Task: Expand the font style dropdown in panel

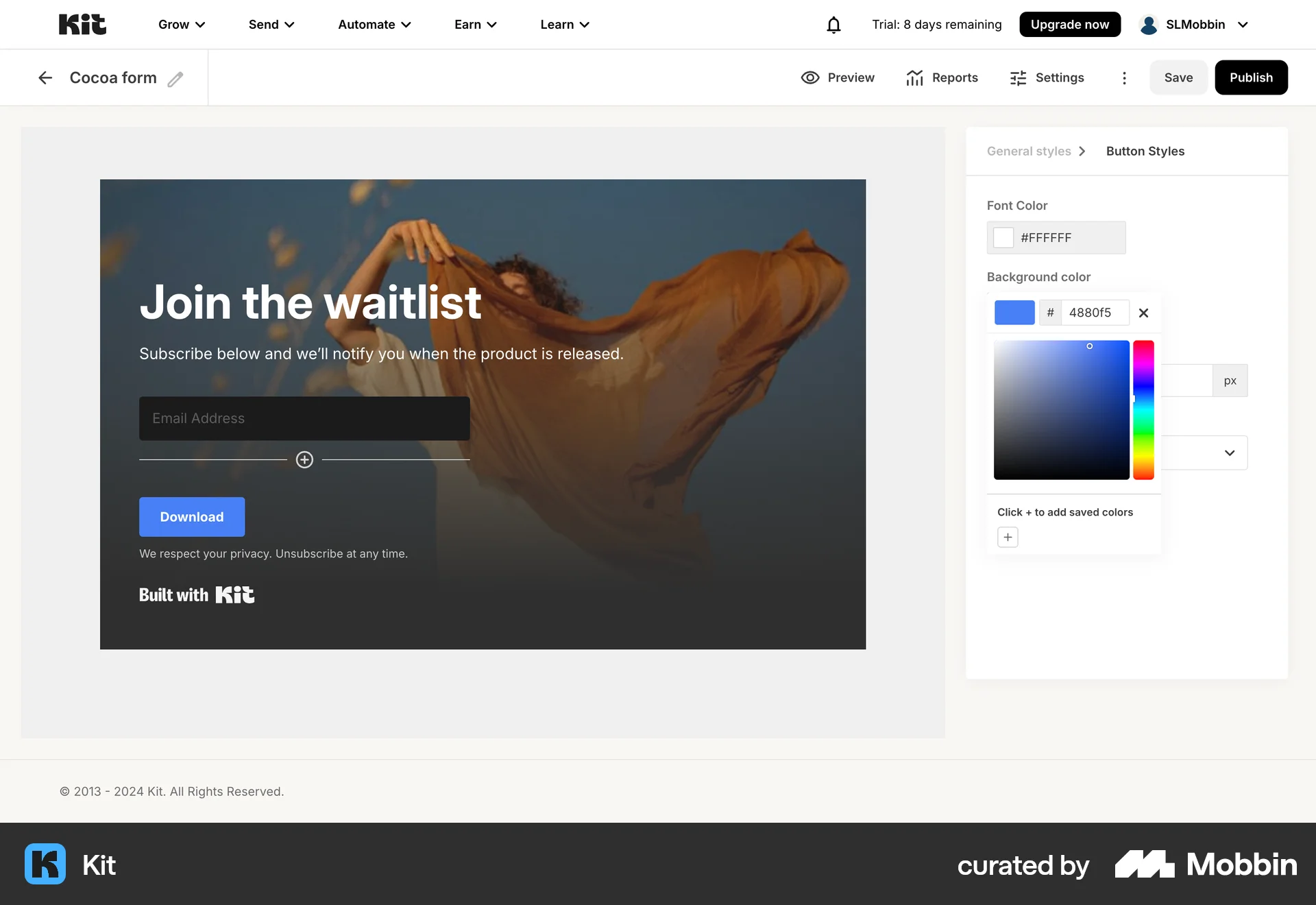Action: point(1229,452)
